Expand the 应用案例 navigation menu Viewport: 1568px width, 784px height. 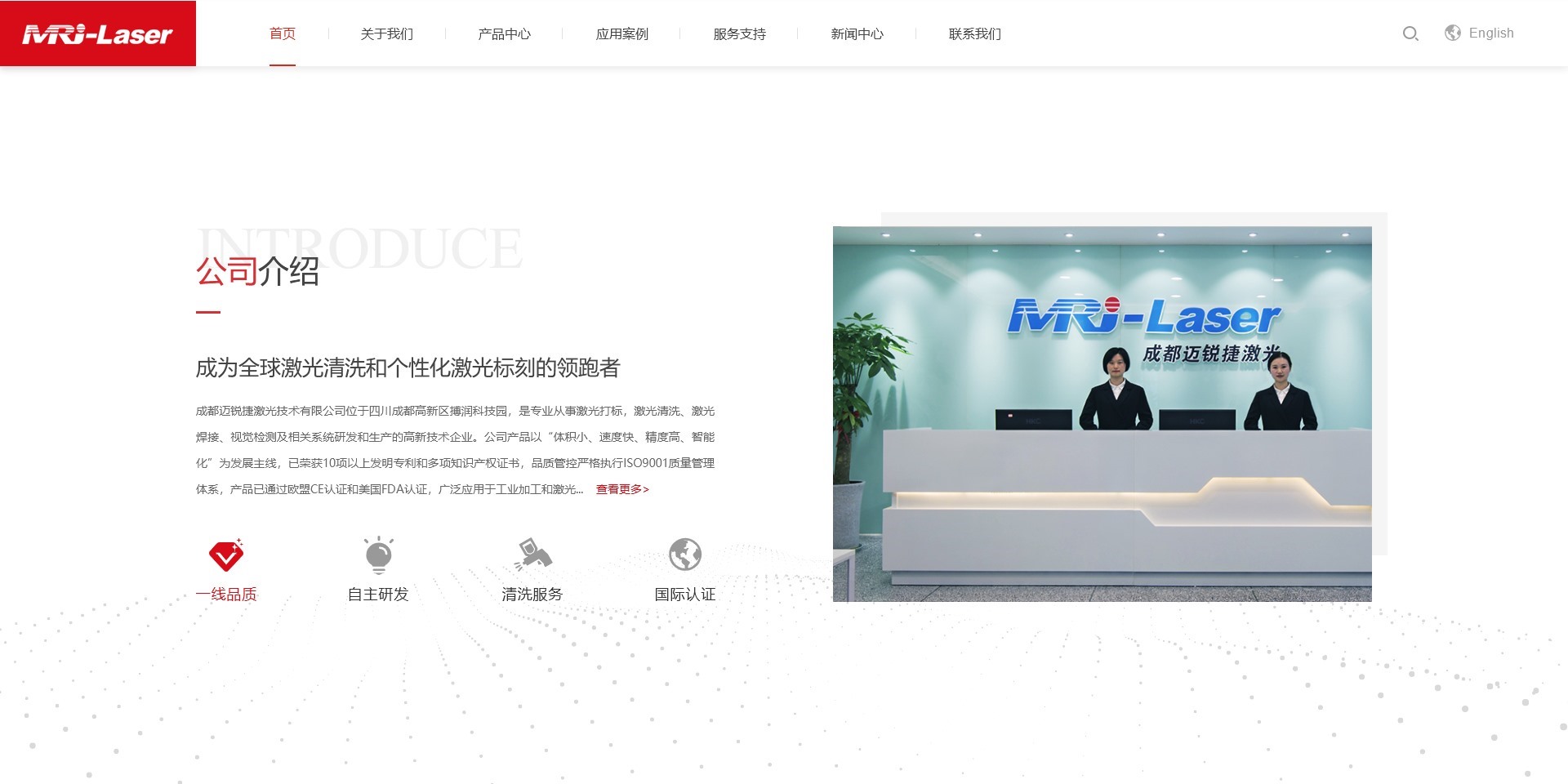coord(622,33)
